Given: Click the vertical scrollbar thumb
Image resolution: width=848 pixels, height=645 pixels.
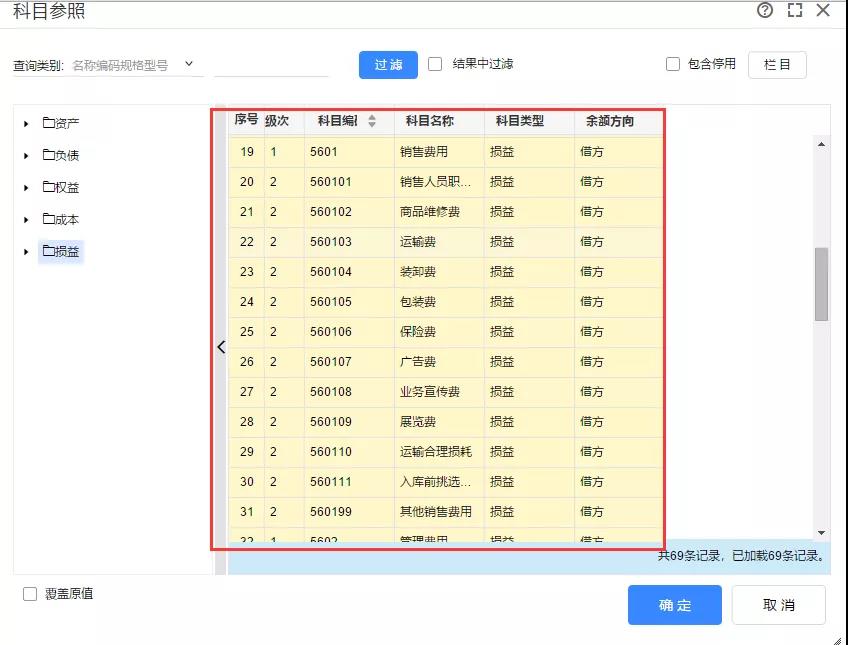Looking at the screenshot, I should click(x=821, y=284).
